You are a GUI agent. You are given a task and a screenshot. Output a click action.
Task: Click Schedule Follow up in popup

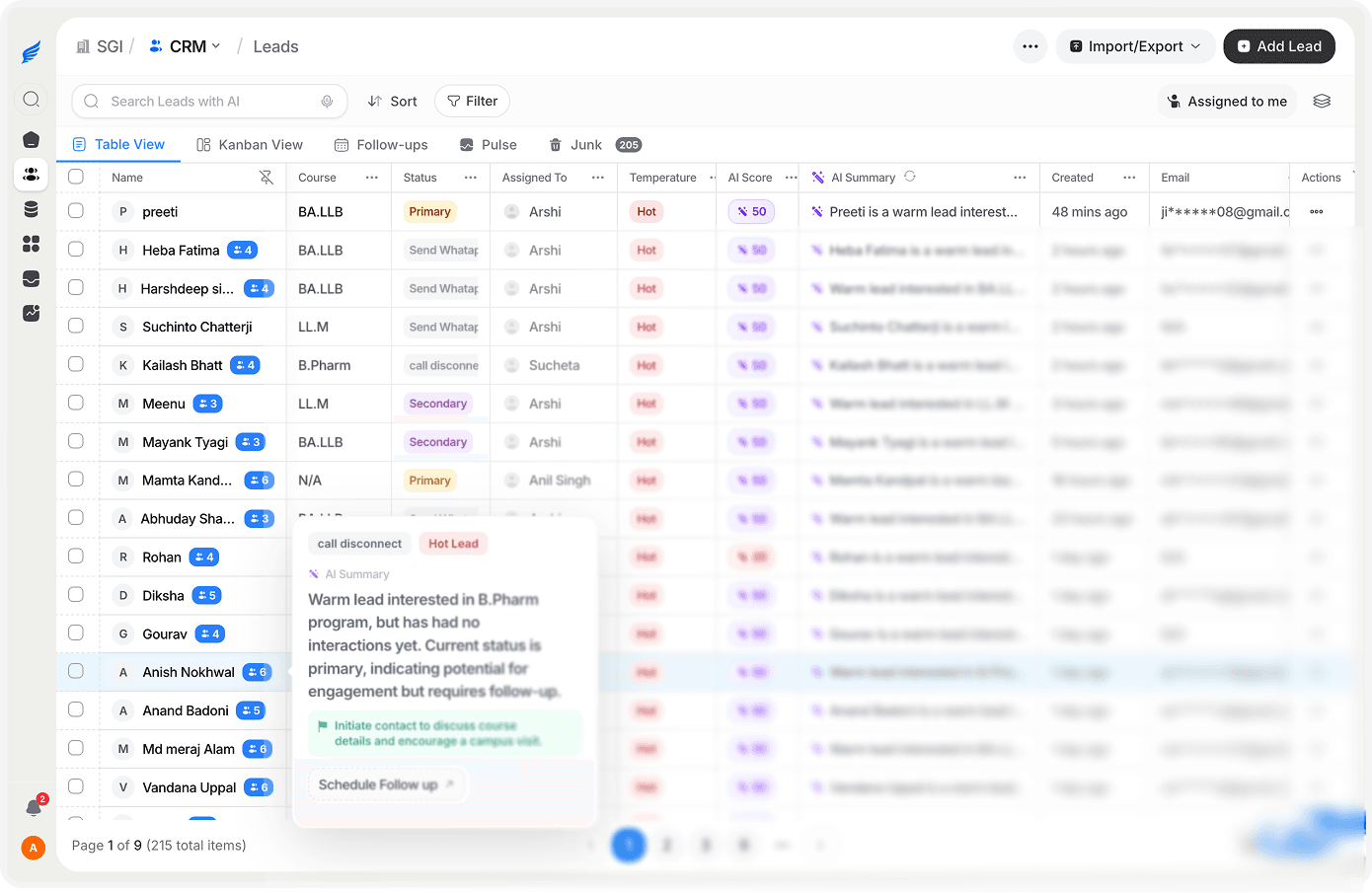pos(386,784)
